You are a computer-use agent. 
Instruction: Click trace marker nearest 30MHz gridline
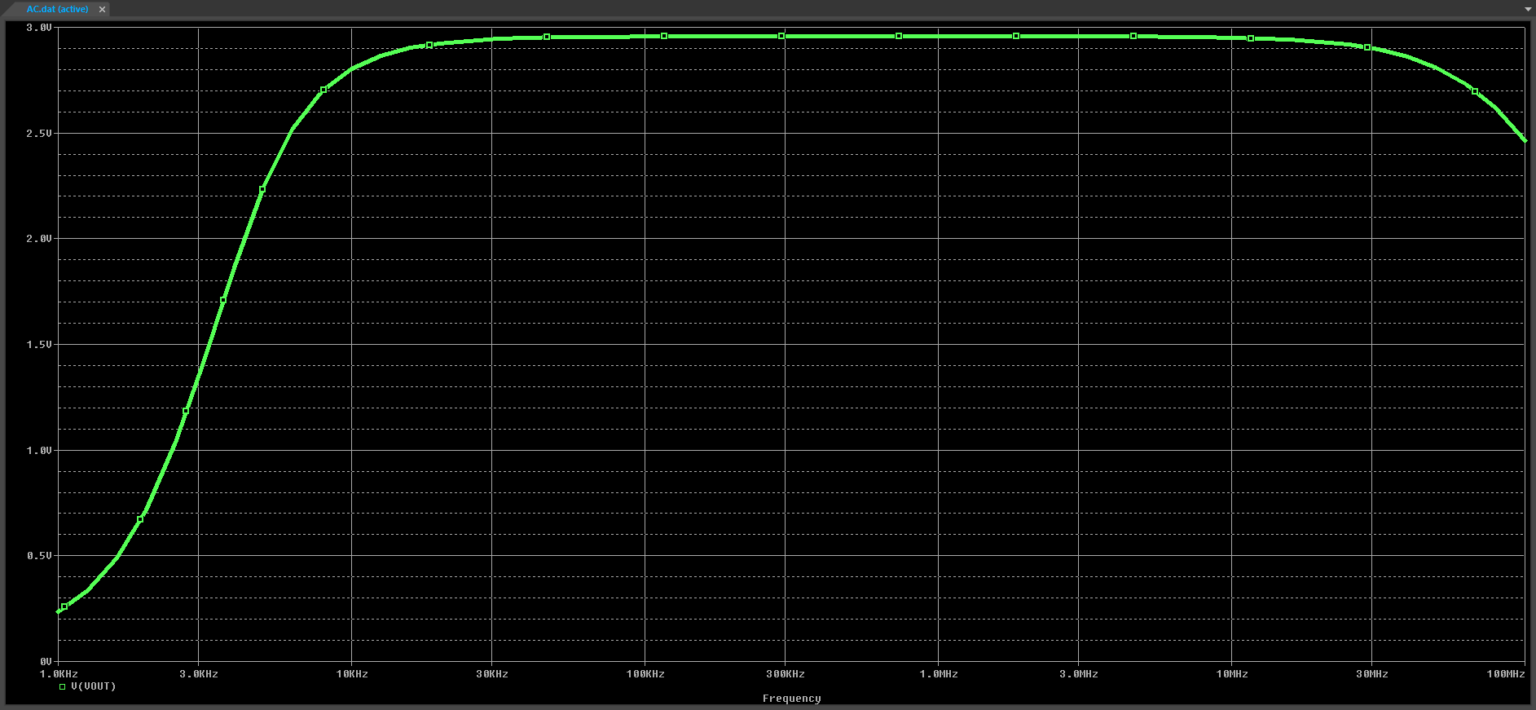click(1367, 47)
